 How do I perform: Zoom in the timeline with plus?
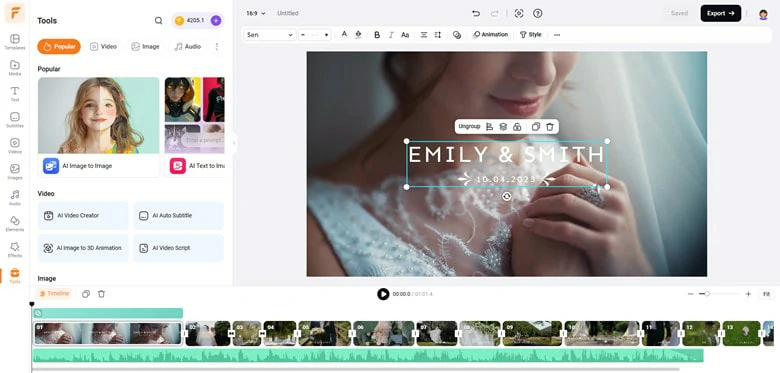[748, 294]
